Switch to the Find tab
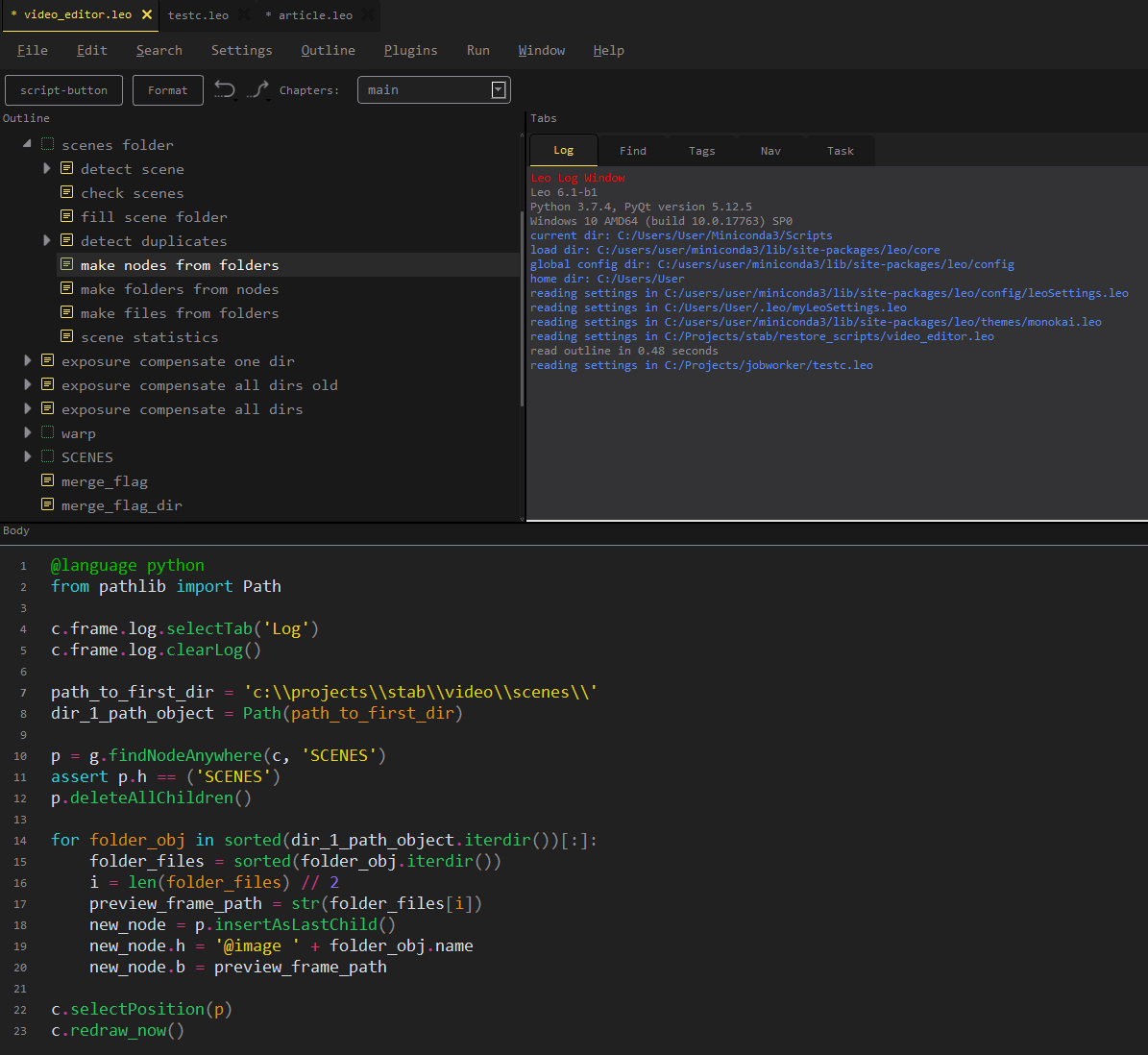Viewport: 1148px width, 1055px height. tap(632, 151)
